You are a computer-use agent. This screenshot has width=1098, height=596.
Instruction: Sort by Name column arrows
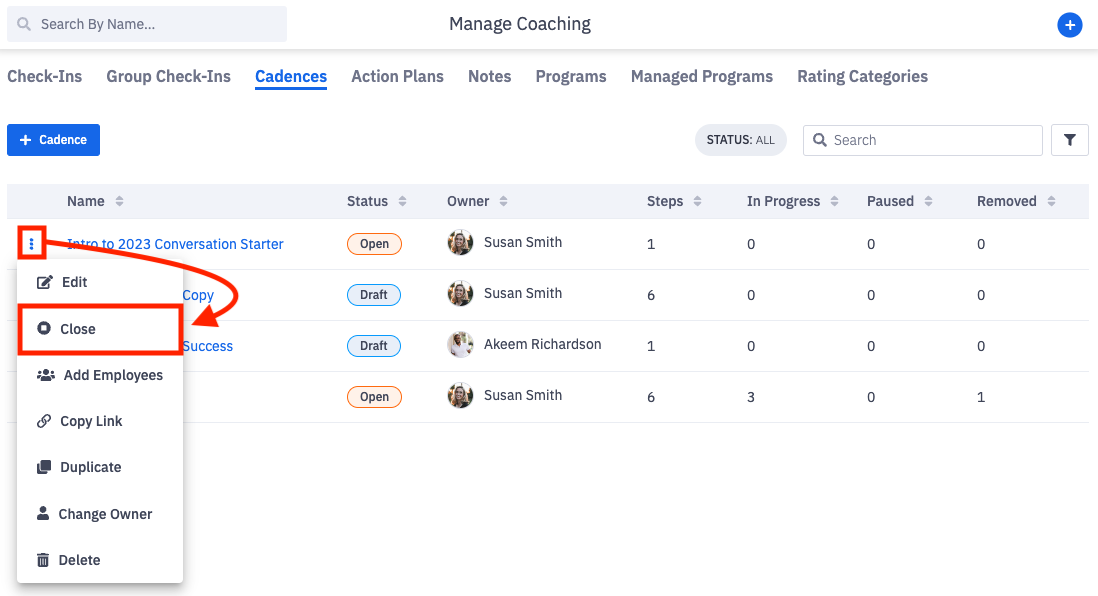(x=119, y=201)
